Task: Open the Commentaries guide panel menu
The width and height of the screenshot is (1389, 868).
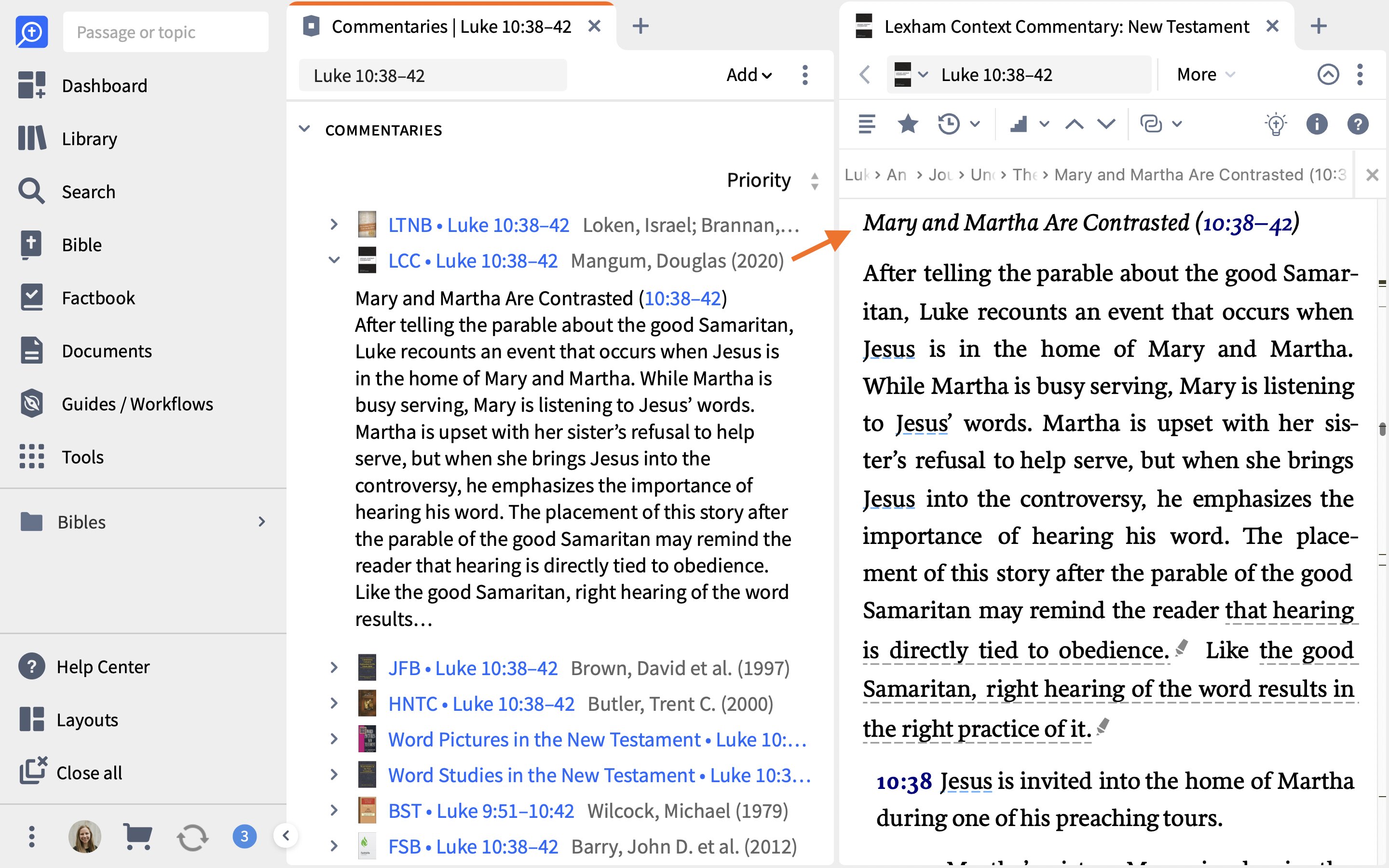Action: coord(805,75)
